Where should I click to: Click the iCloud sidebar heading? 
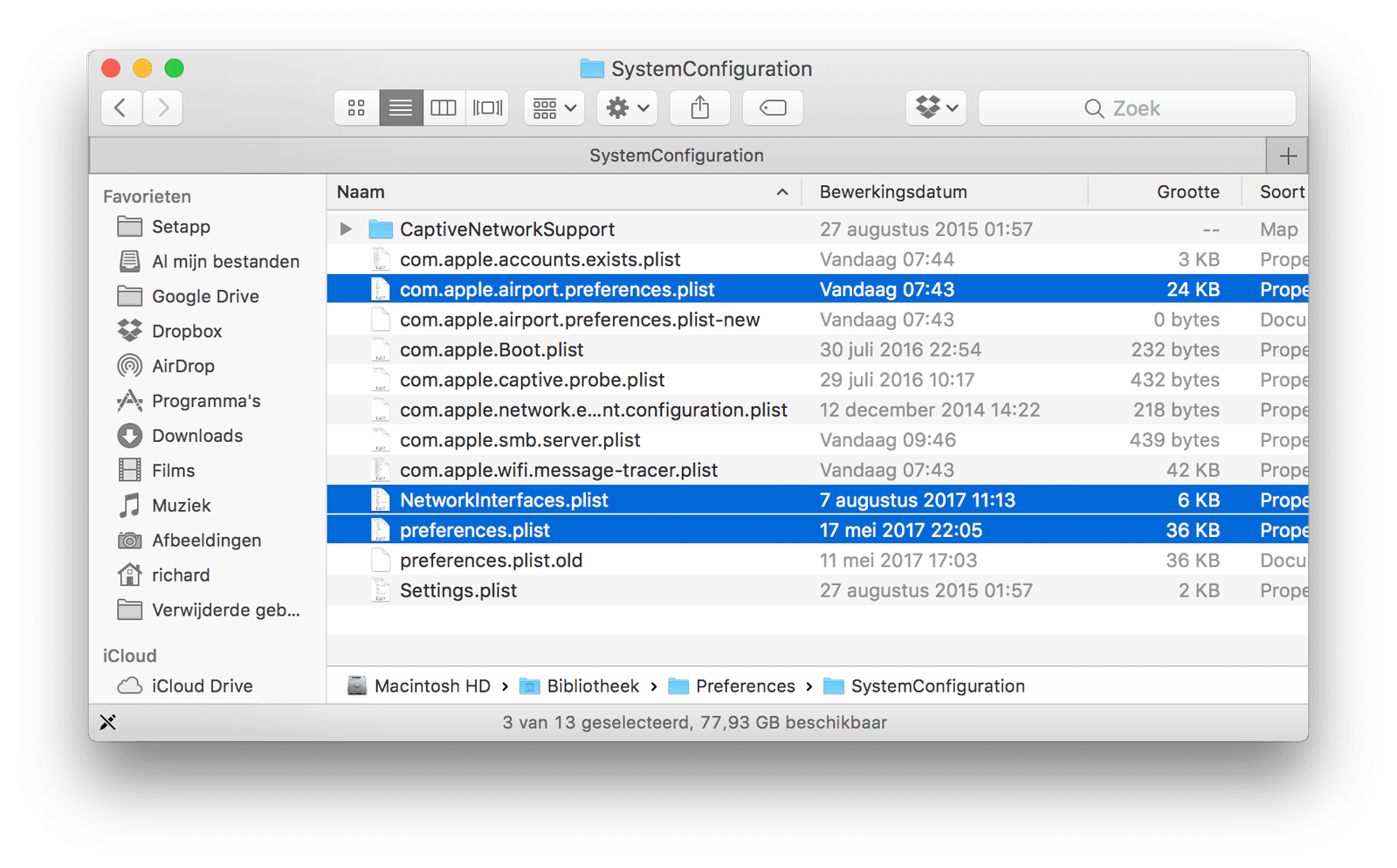[129, 656]
